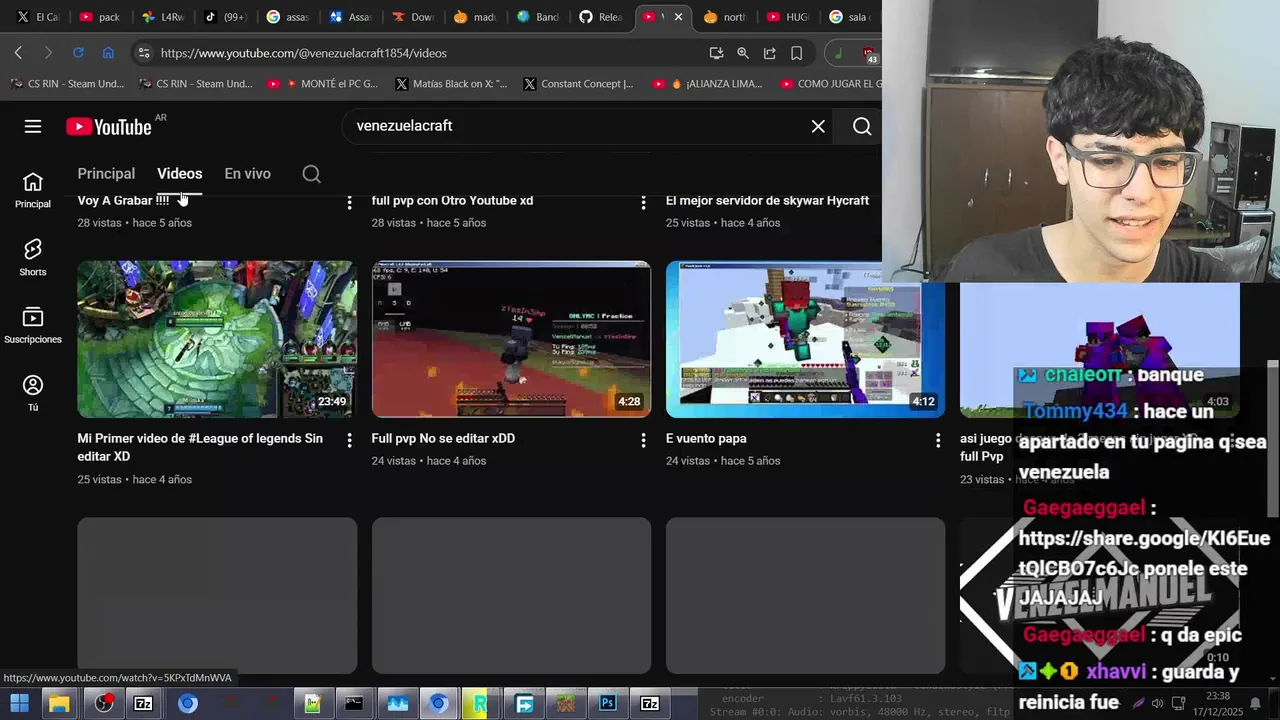Open the Tú profile section in the sidebar
The image size is (1280, 720).
click(33, 394)
